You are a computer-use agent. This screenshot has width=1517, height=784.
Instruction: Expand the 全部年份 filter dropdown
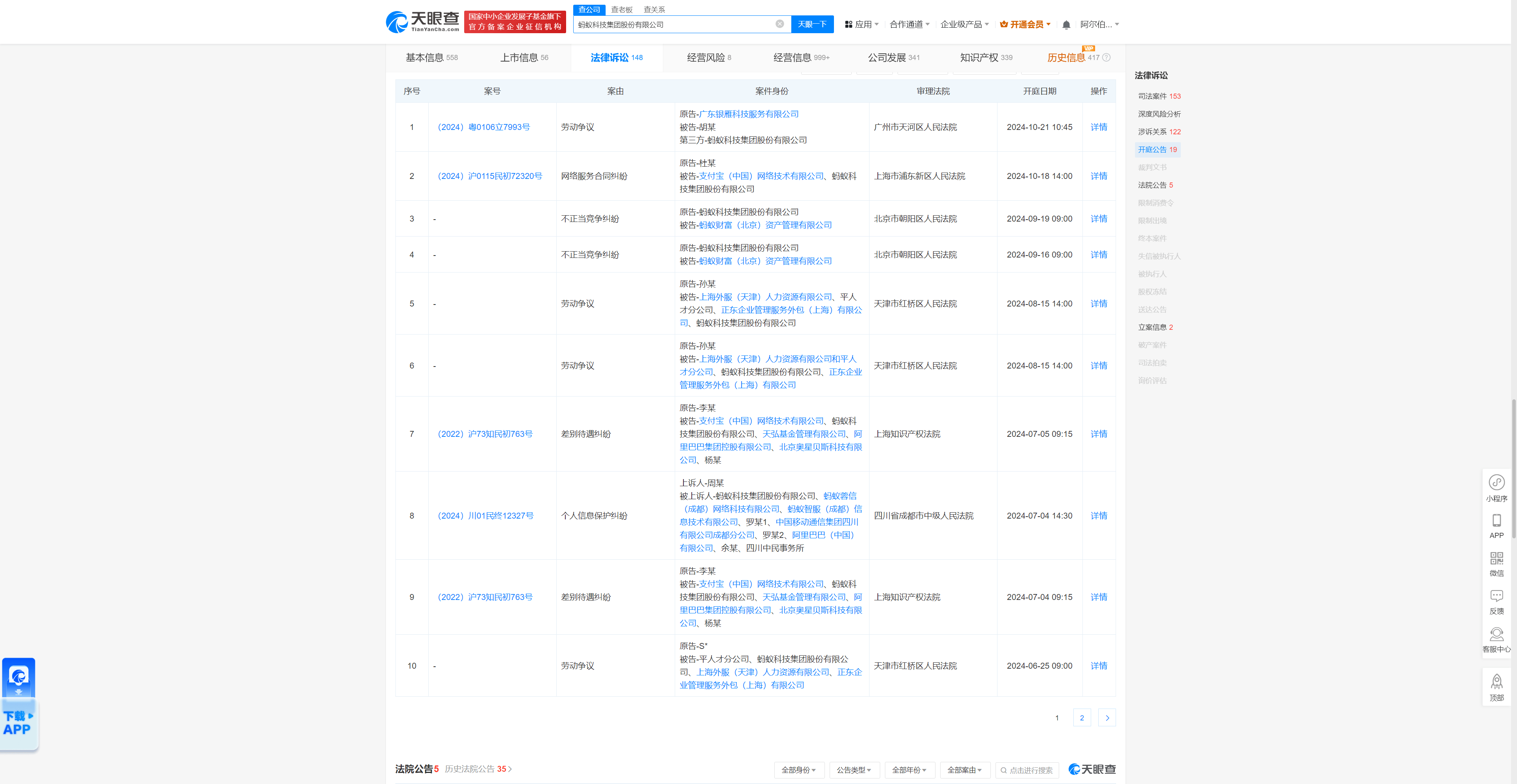click(909, 770)
